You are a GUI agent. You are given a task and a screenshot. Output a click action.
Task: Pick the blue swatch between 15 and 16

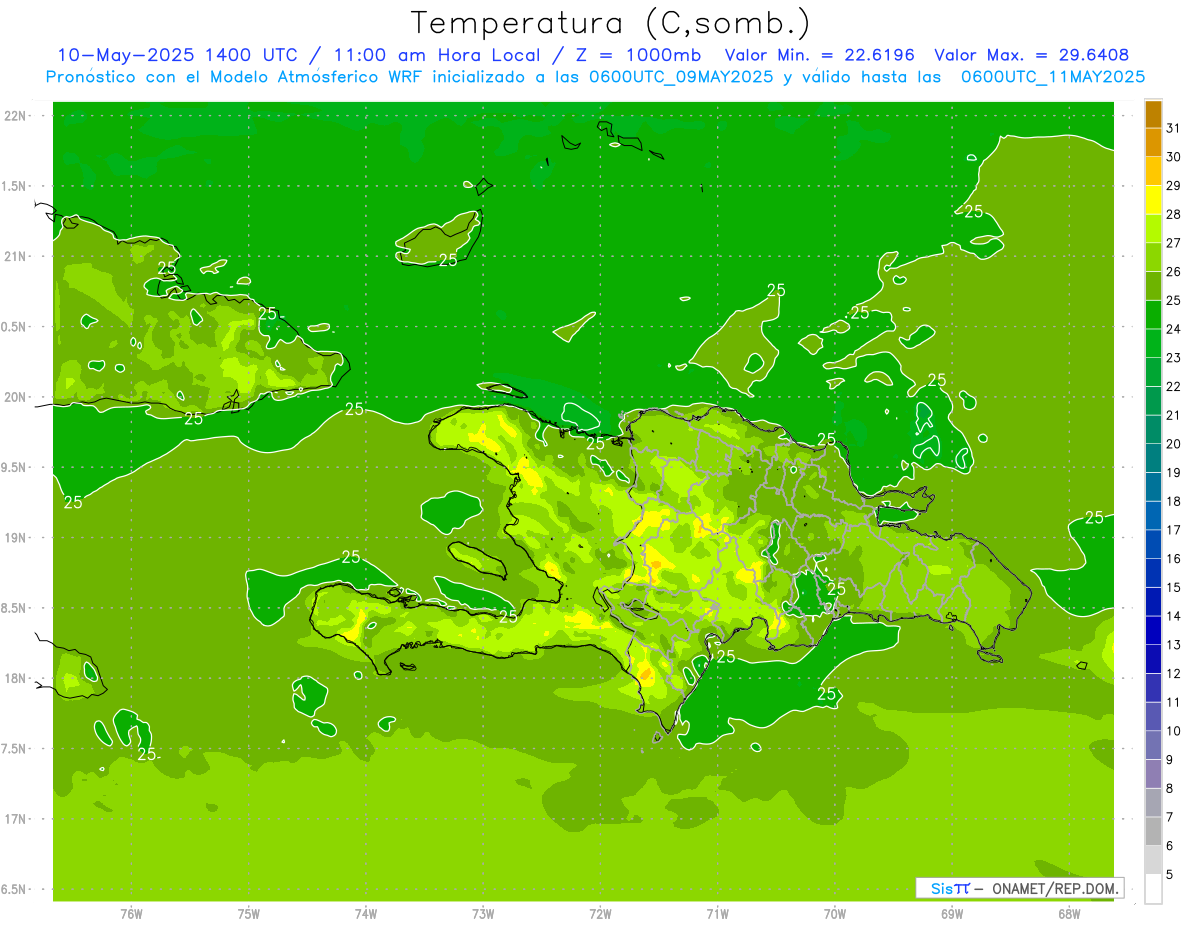(1153, 573)
